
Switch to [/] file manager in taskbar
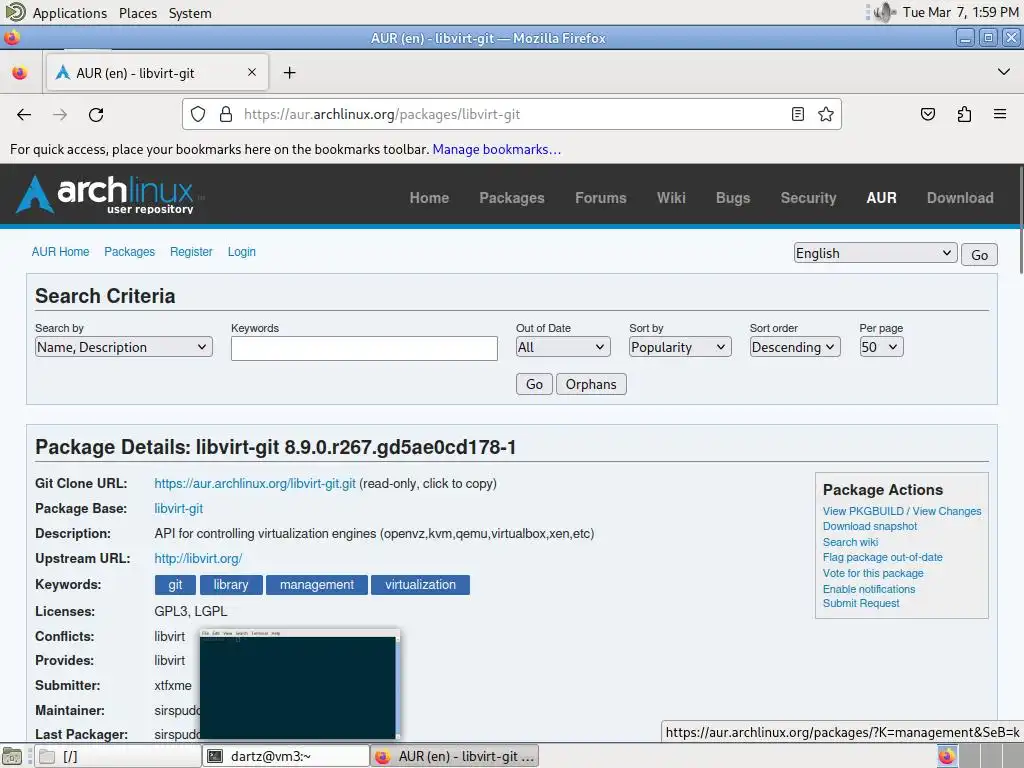click(118, 756)
